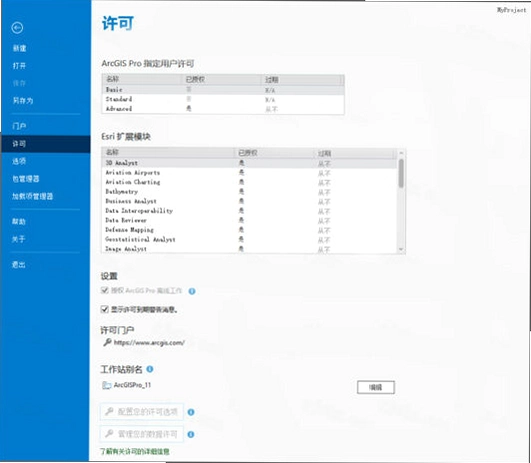Click info icon beside 配置您的许可选项 button
This screenshot has height=463, width=531.
click(x=191, y=412)
